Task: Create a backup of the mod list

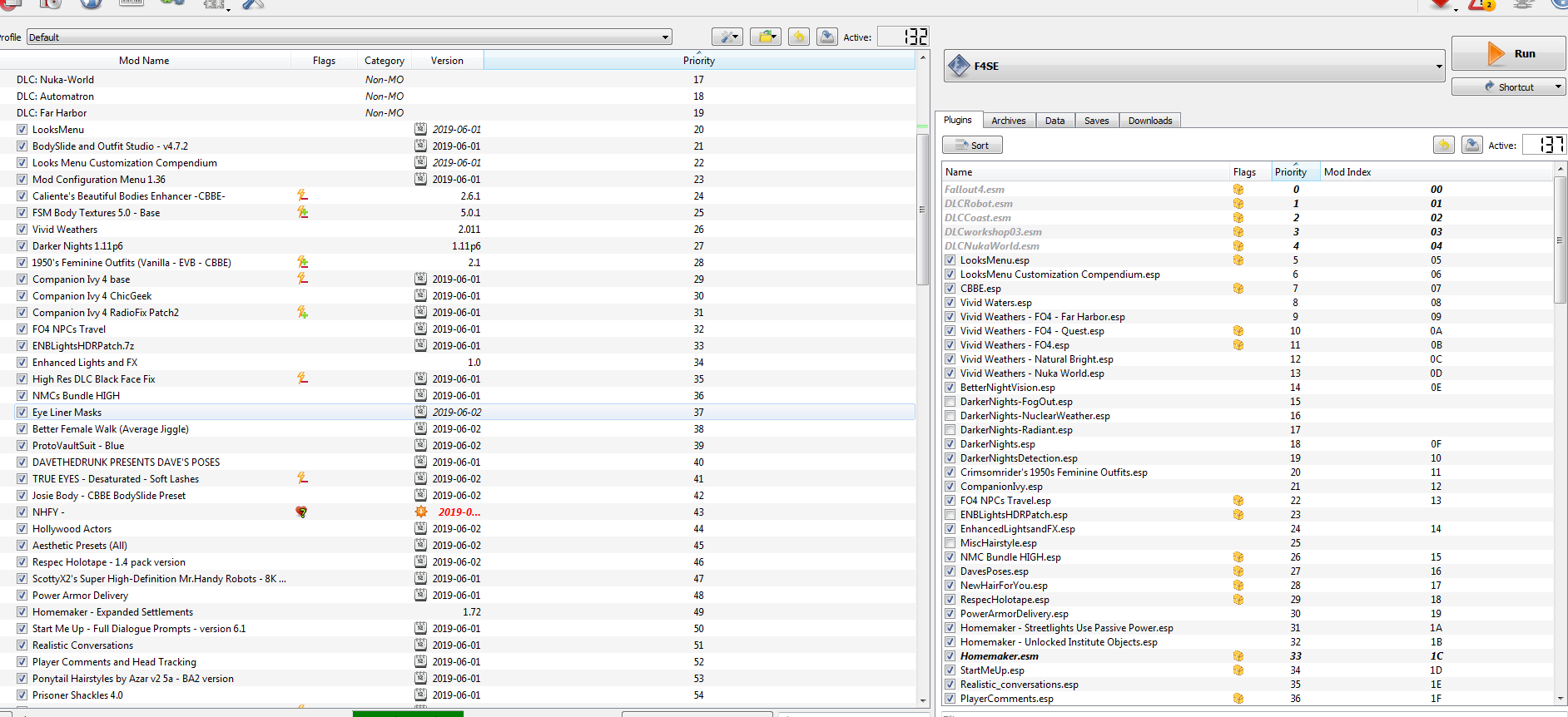Action: tap(827, 37)
